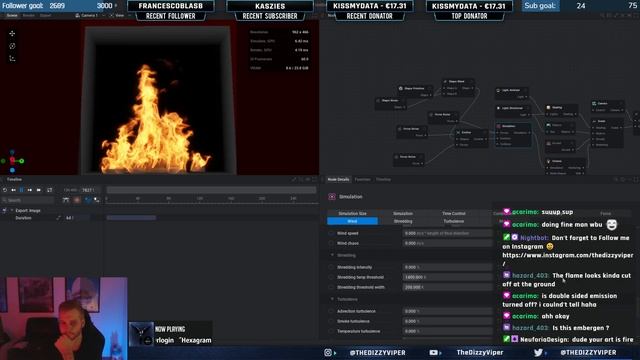
Task: Edit the Smoke turbulence value
Action: tap(447, 321)
